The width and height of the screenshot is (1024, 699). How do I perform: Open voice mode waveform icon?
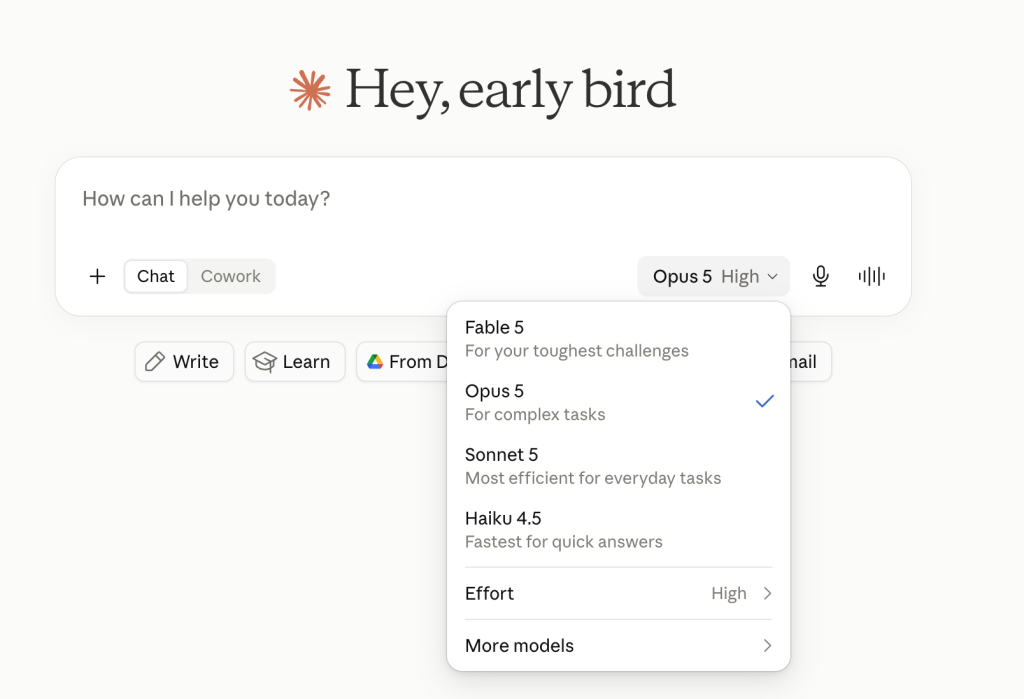tap(872, 276)
